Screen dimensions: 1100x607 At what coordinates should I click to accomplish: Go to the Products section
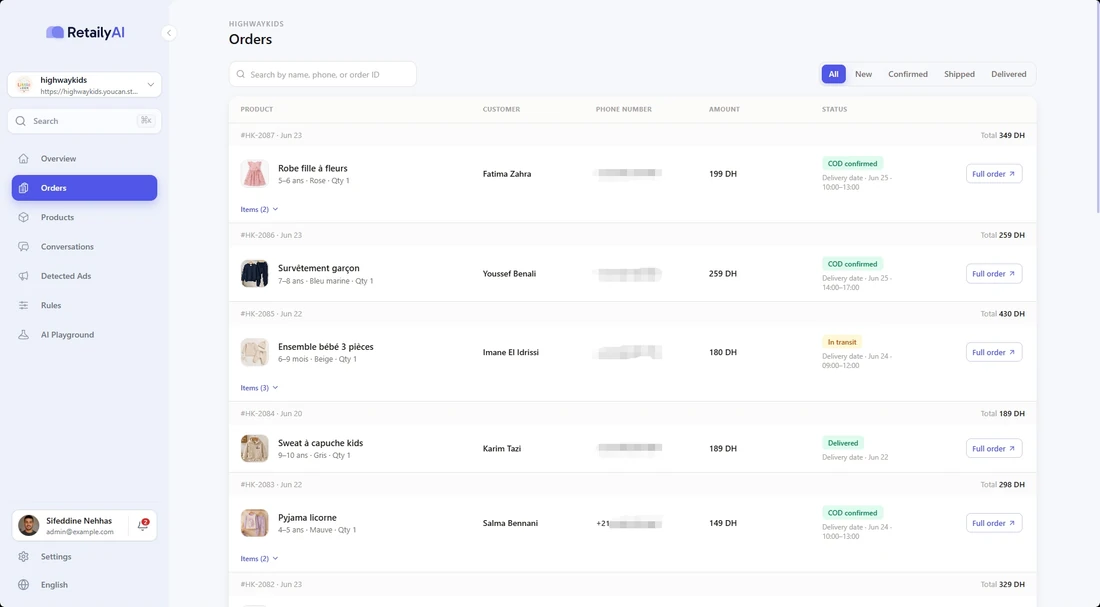tap(84, 218)
